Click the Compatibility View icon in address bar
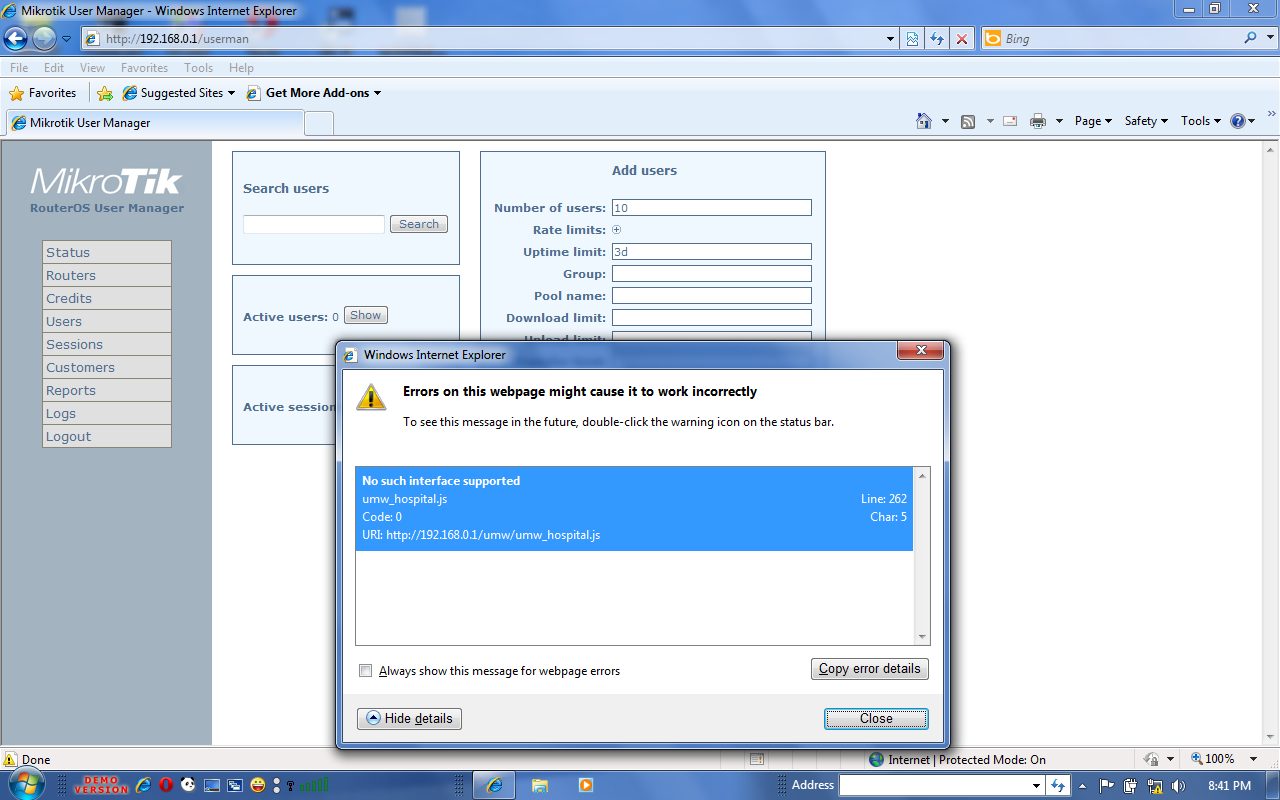 (x=913, y=39)
